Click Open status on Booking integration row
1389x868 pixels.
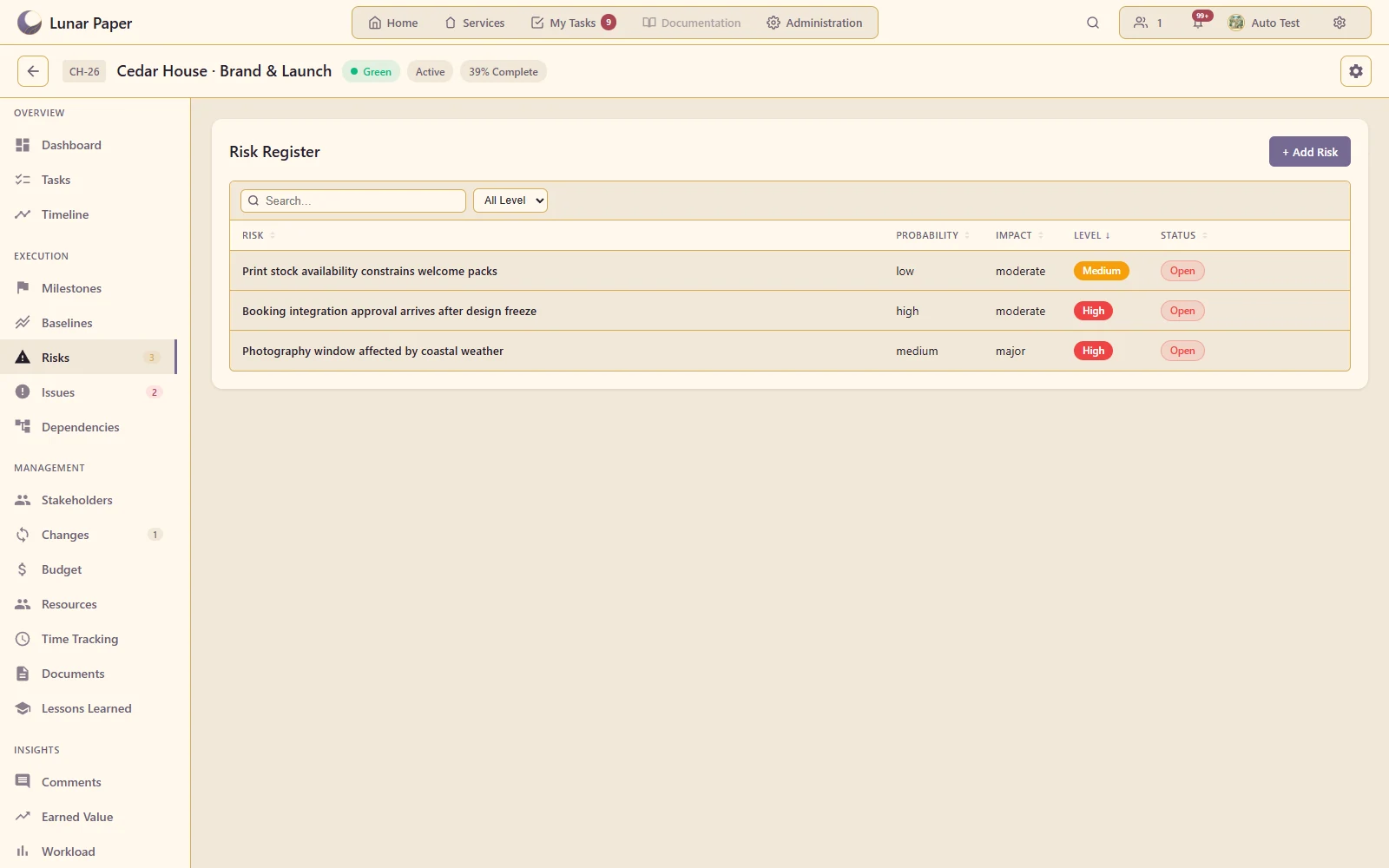[1182, 311]
